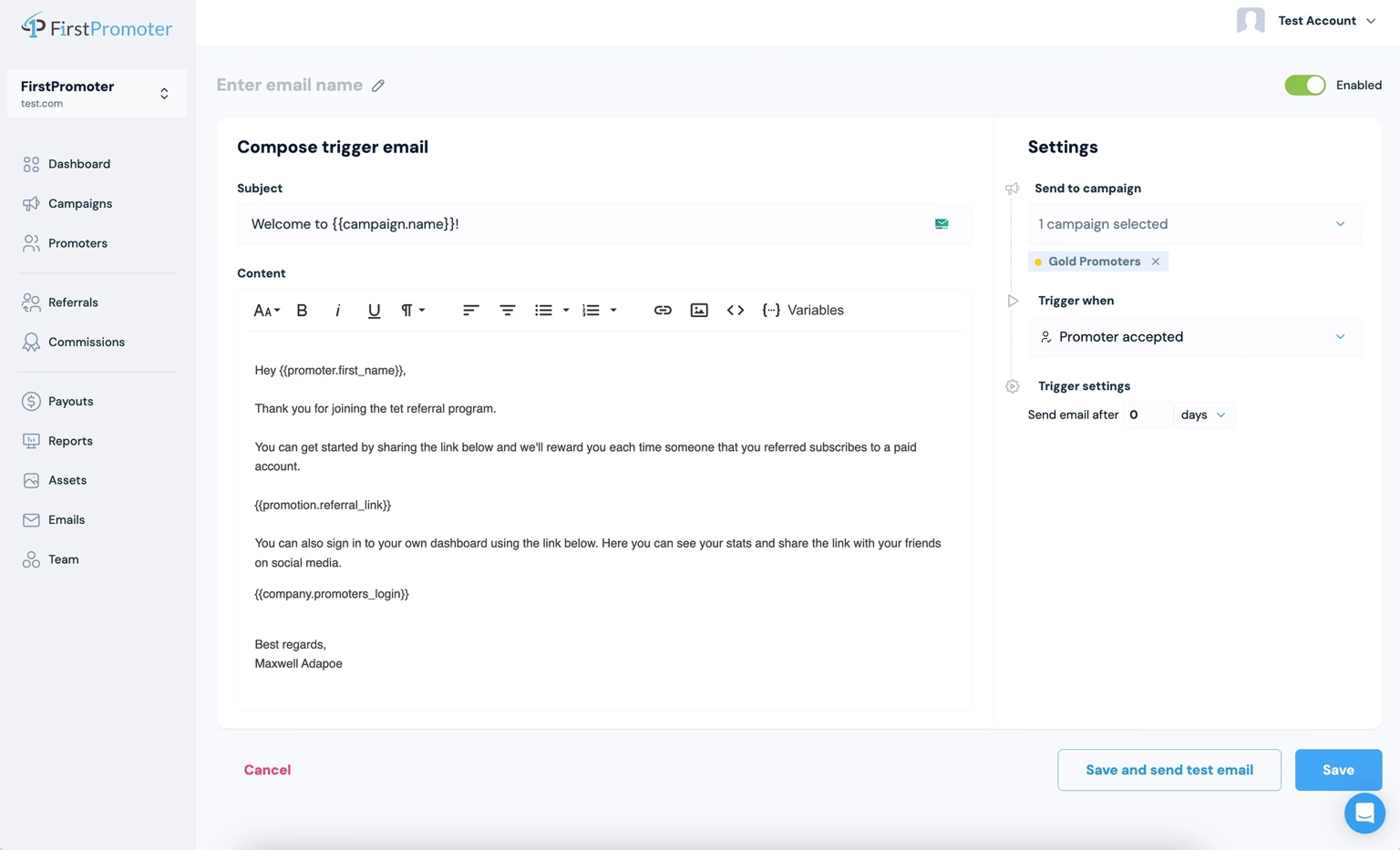Open Test Account menu

(x=1307, y=20)
